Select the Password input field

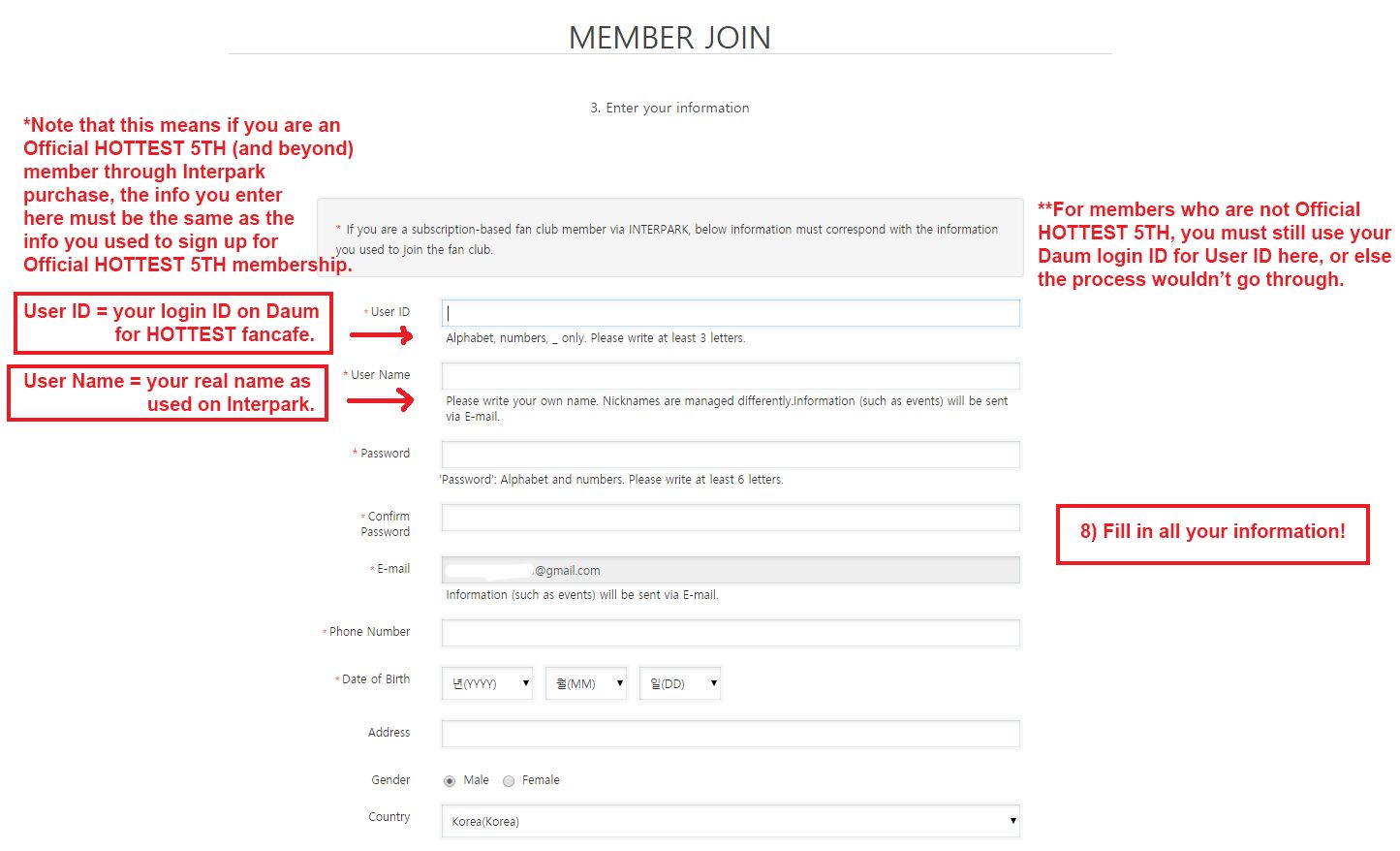pyautogui.click(x=731, y=455)
